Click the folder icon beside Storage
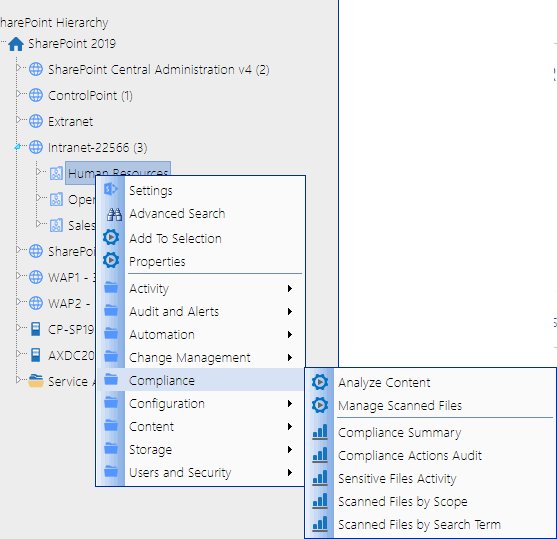Image resolution: width=557 pixels, height=539 pixels. pos(111,449)
